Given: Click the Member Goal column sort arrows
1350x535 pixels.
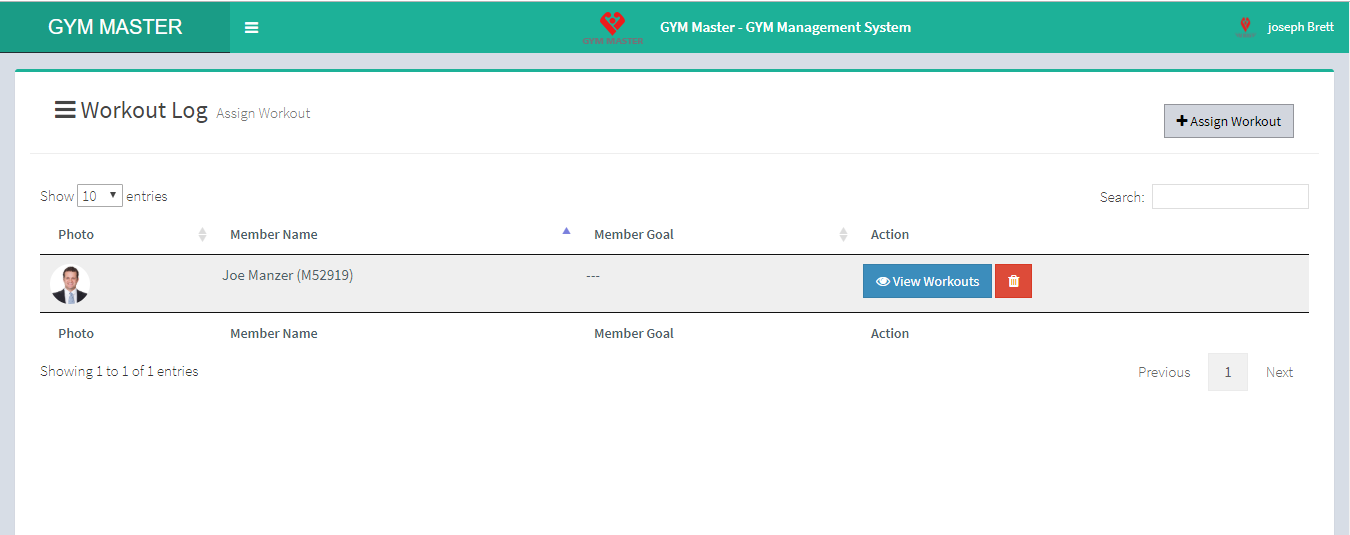Looking at the screenshot, I should (843, 235).
